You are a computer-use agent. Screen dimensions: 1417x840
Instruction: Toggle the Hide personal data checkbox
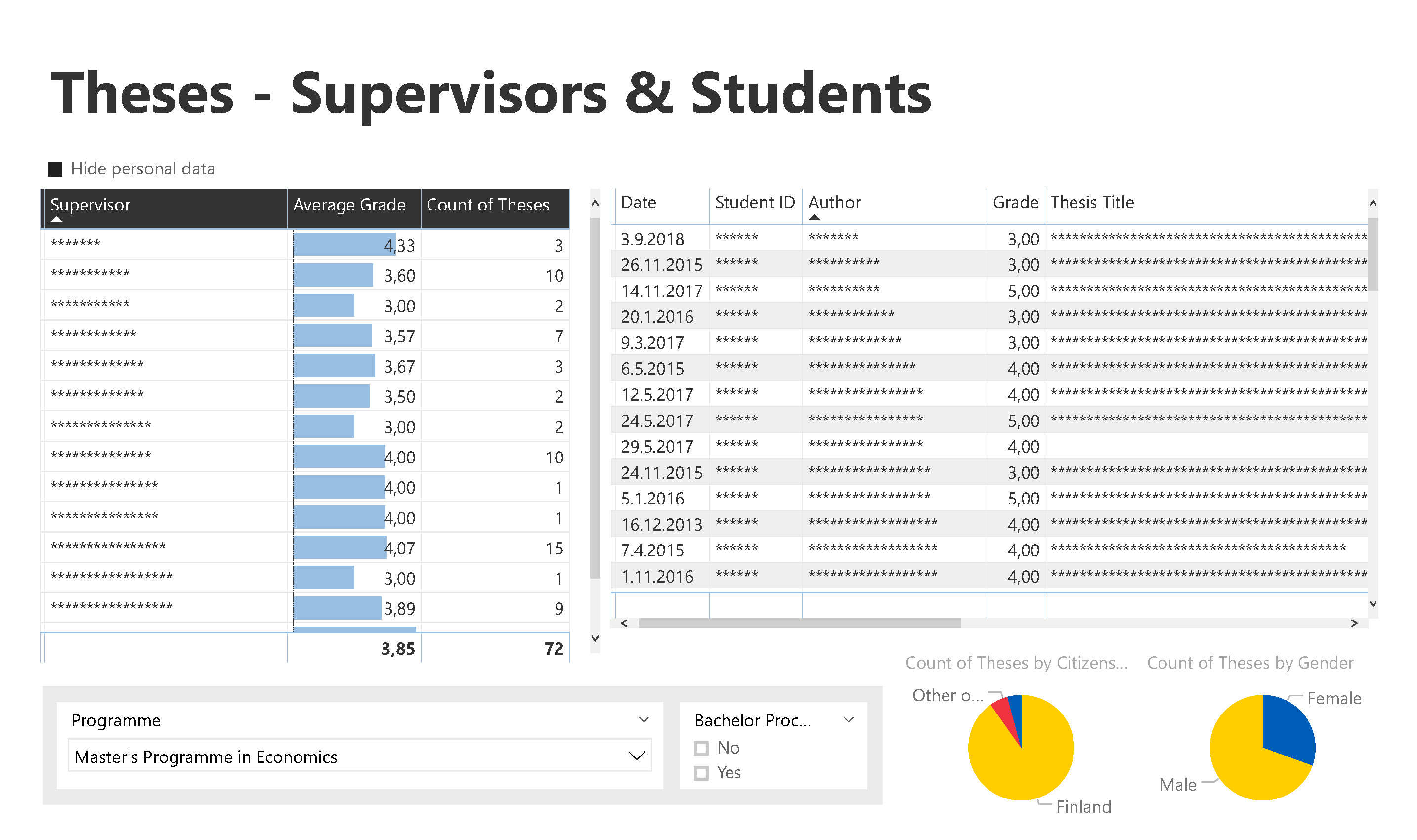(x=55, y=169)
